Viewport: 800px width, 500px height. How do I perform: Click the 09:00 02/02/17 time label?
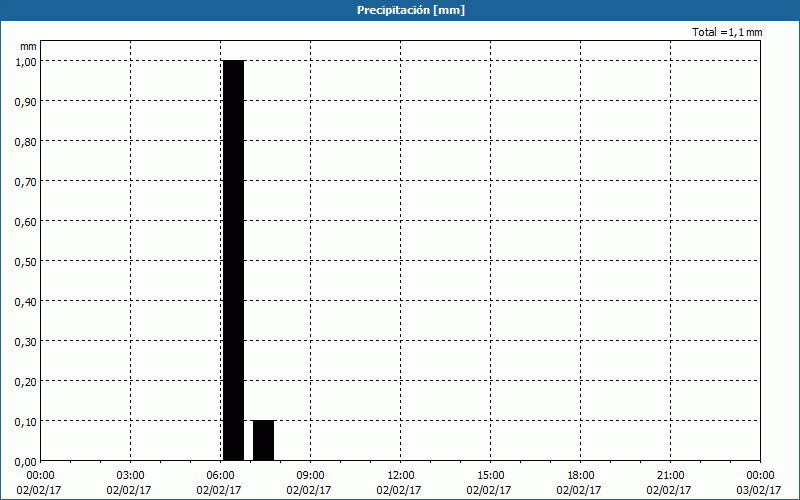coord(309,483)
